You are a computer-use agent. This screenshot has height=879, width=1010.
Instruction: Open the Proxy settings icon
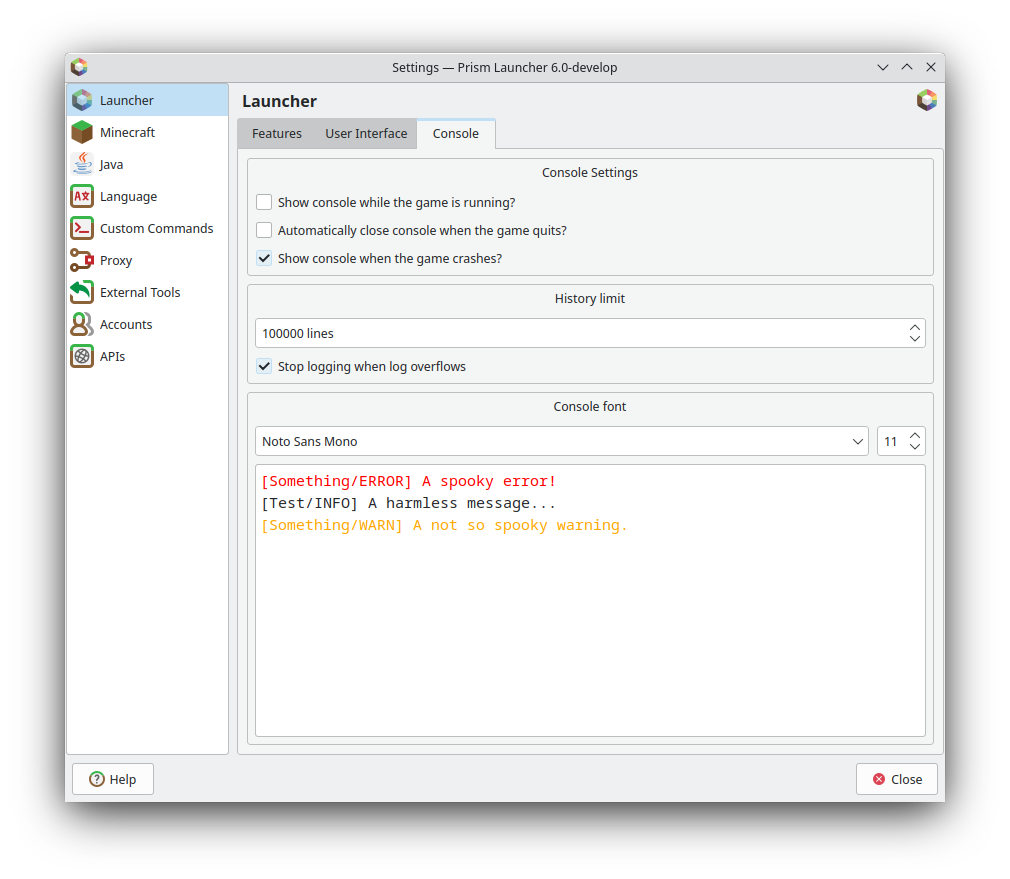pos(82,260)
